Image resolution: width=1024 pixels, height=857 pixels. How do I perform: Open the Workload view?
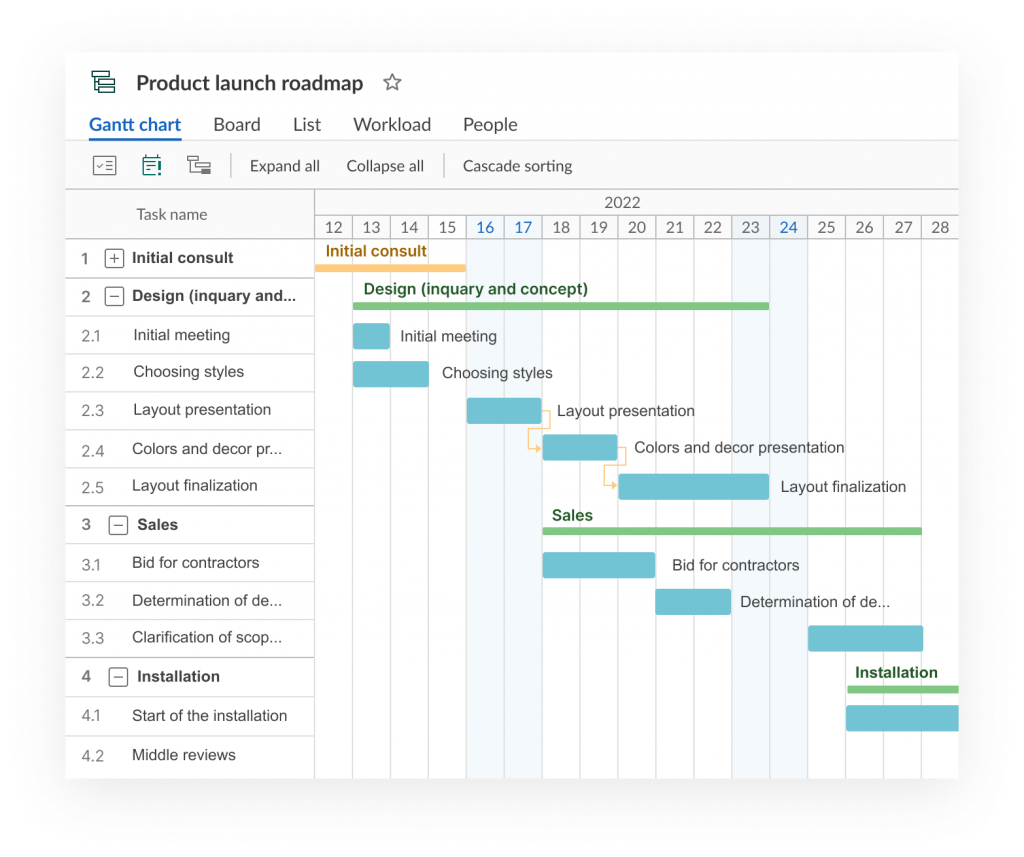coord(391,124)
